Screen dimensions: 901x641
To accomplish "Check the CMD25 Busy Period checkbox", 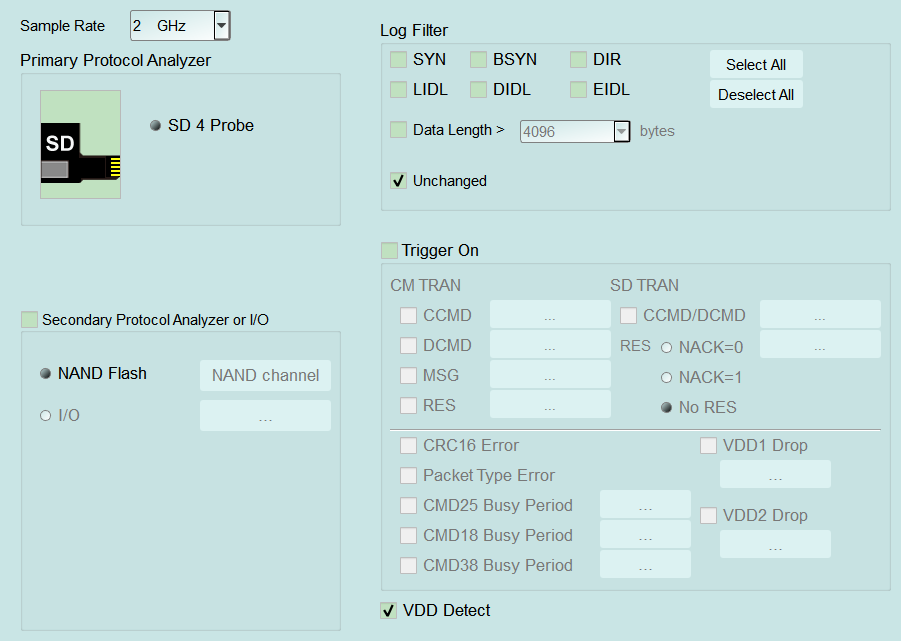I will click(408, 505).
